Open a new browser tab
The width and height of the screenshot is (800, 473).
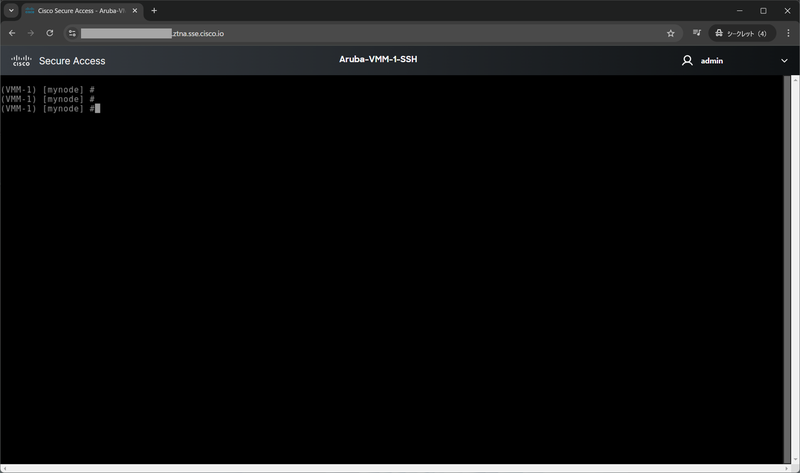click(154, 11)
